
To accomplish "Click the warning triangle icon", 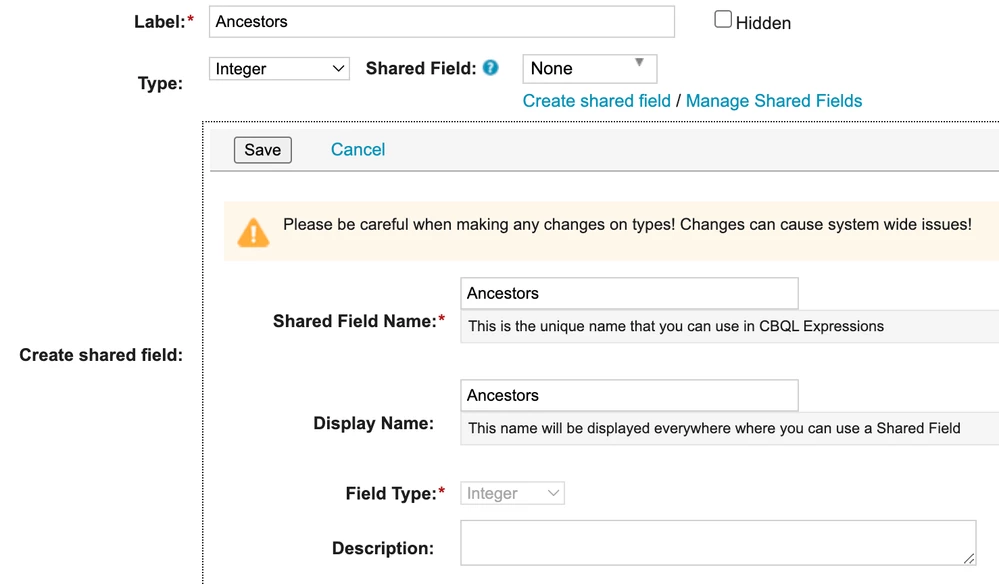I will click(253, 231).
